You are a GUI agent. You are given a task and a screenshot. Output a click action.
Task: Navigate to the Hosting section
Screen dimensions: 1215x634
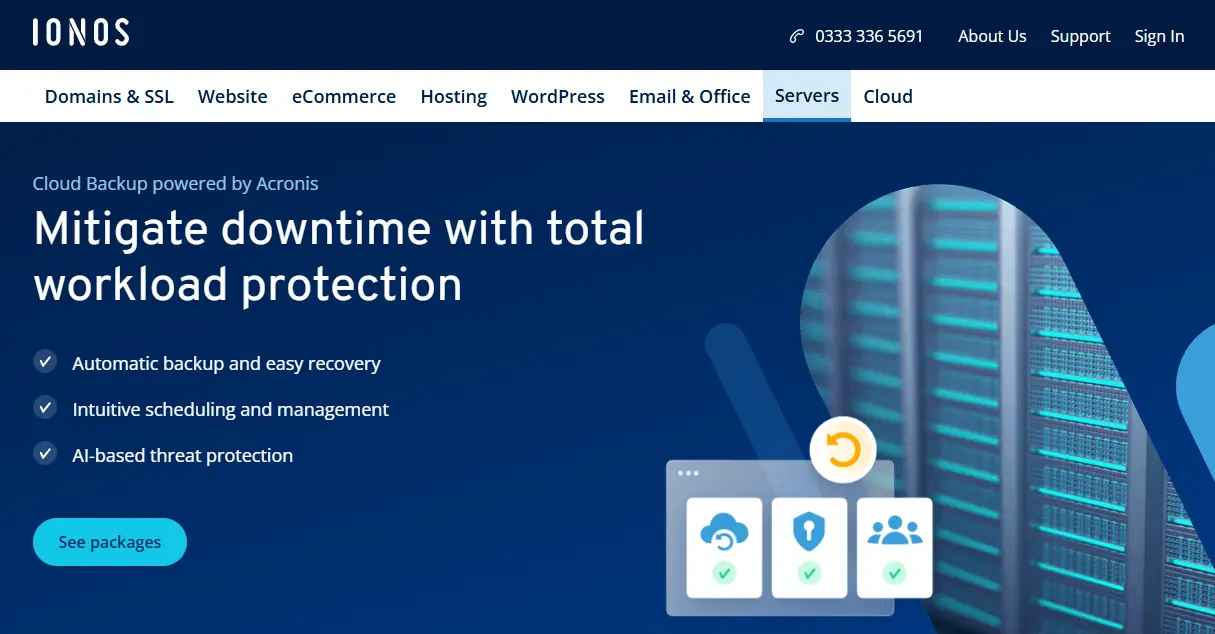point(453,96)
